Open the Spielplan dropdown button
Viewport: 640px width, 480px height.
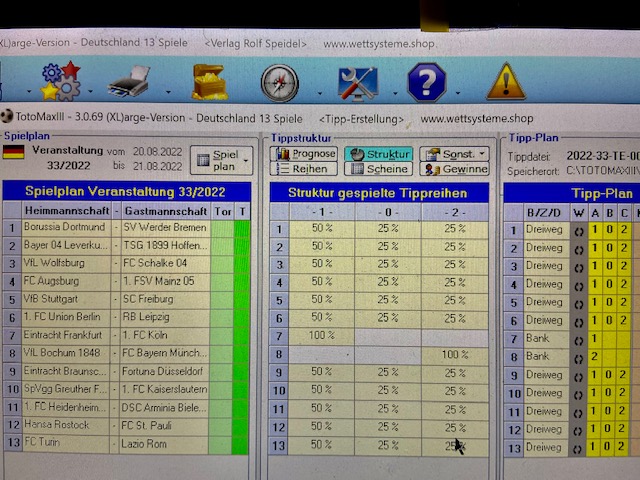(x=222, y=160)
